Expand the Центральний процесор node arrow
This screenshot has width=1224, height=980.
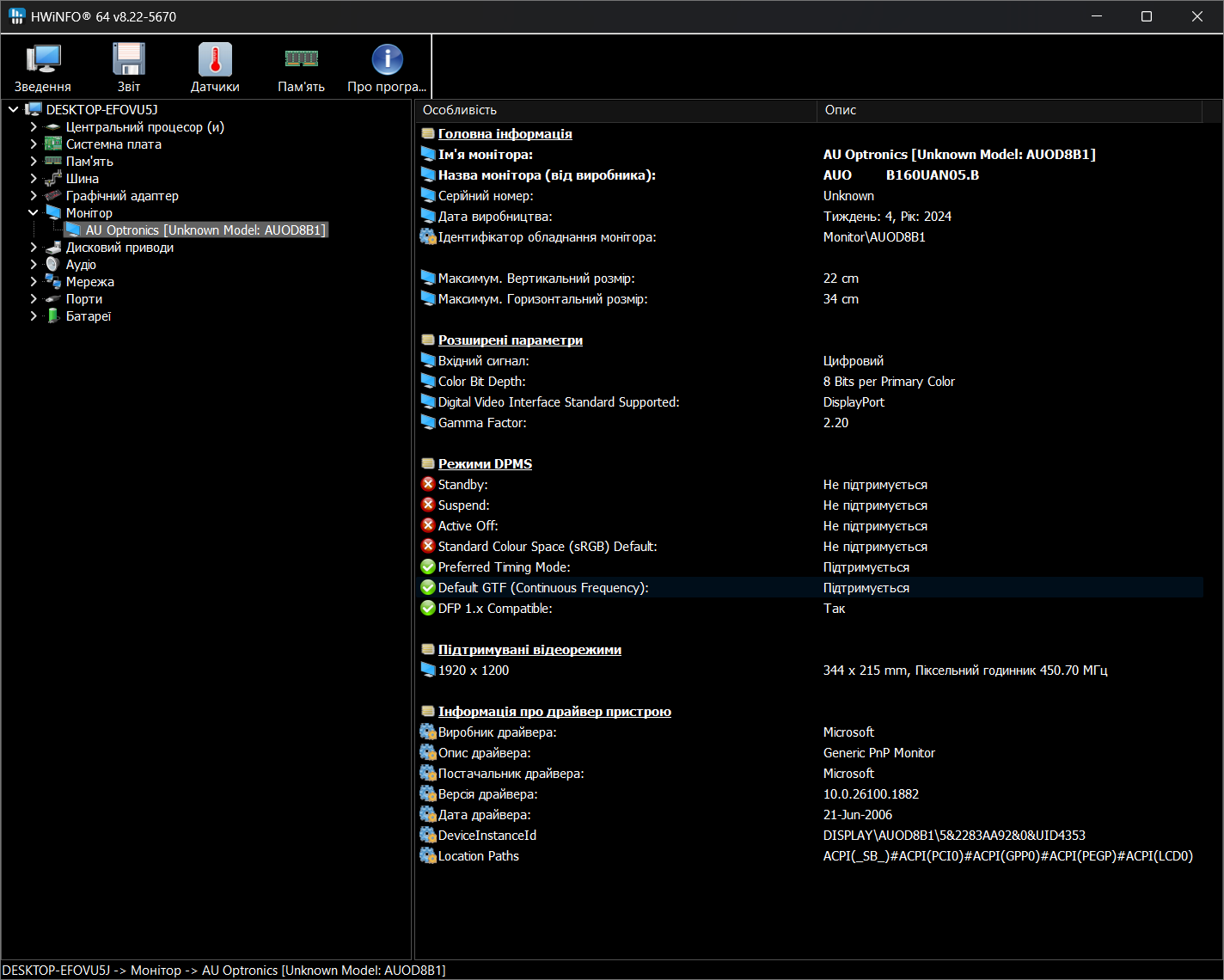[34, 127]
